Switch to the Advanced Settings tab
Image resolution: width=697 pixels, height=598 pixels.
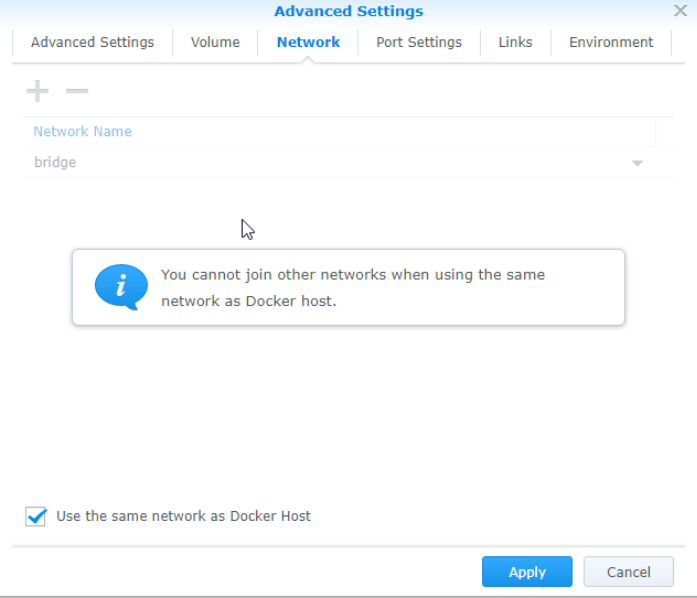[x=92, y=42]
